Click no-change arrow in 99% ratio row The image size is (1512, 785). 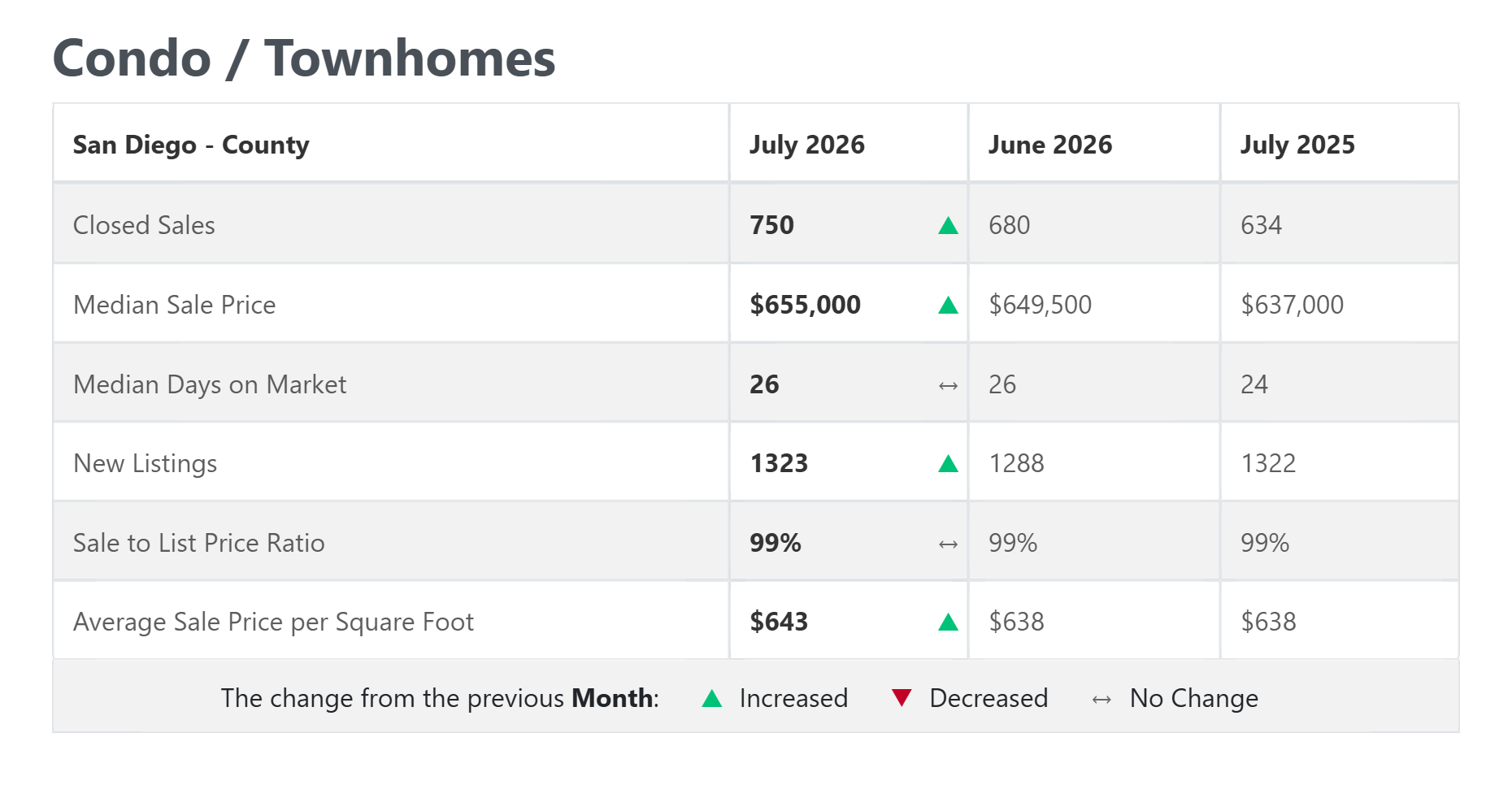click(948, 544)
